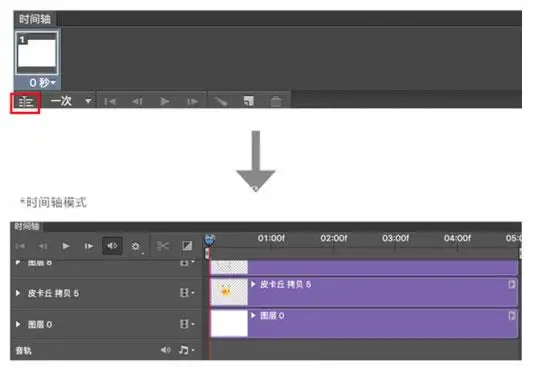539x378 pixels.
Task: Open the music note menu on 音轨
Action: (186, 350)
